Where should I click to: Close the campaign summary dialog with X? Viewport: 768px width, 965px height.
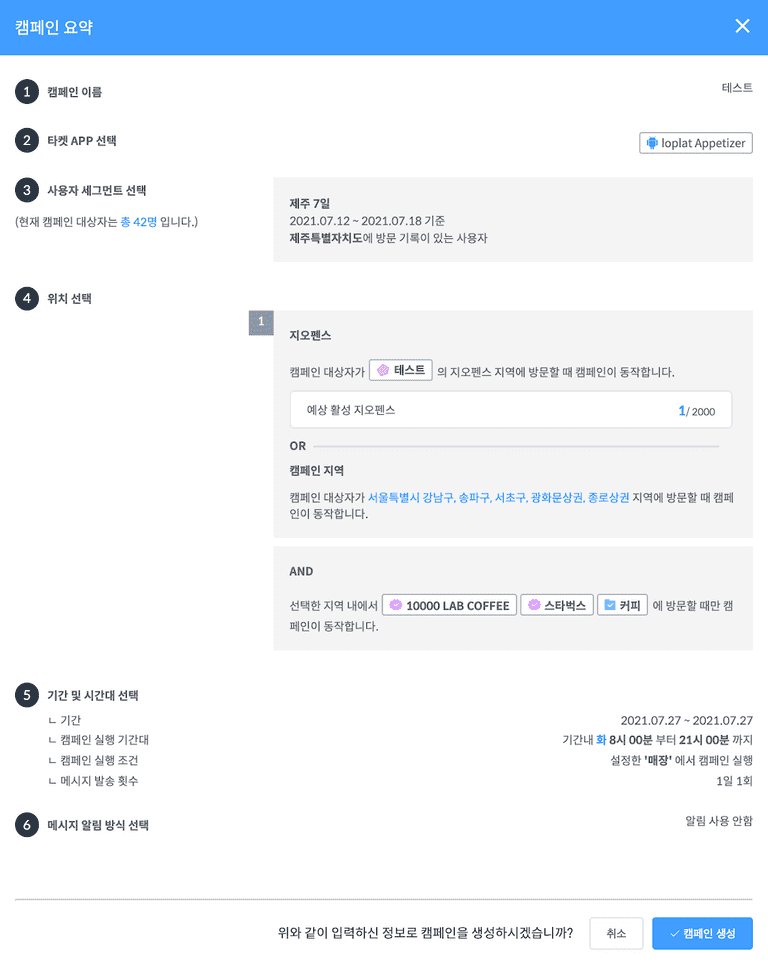coord(742,26)
